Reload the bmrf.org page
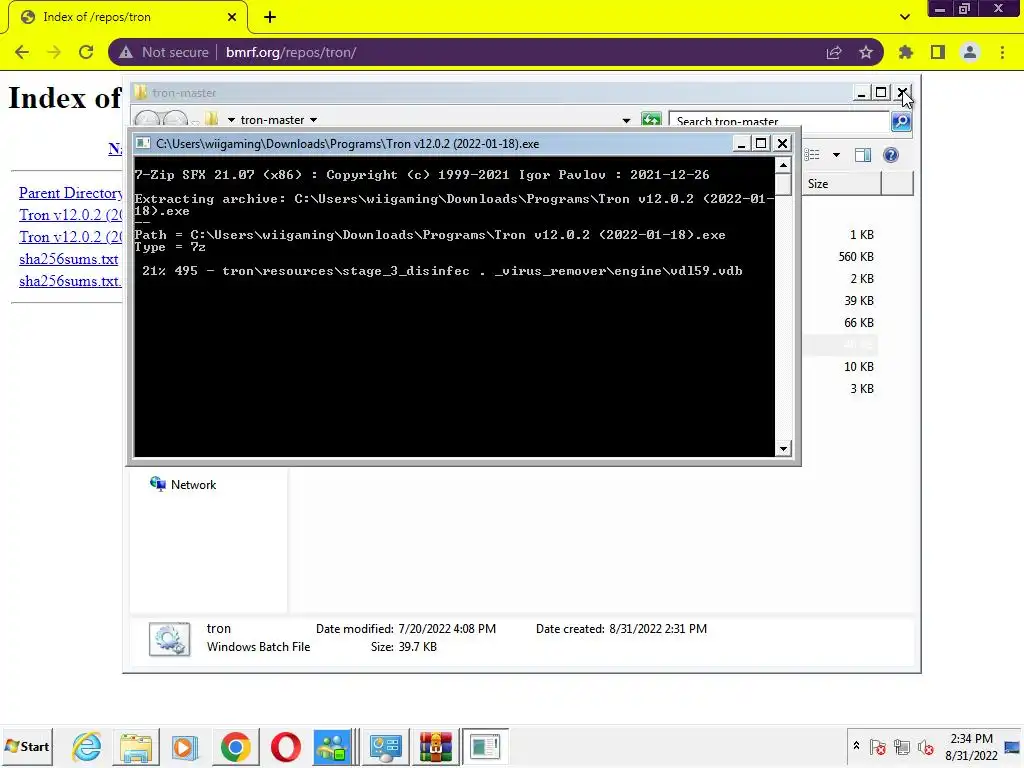Screen dimensions: 1024x768 86,52
